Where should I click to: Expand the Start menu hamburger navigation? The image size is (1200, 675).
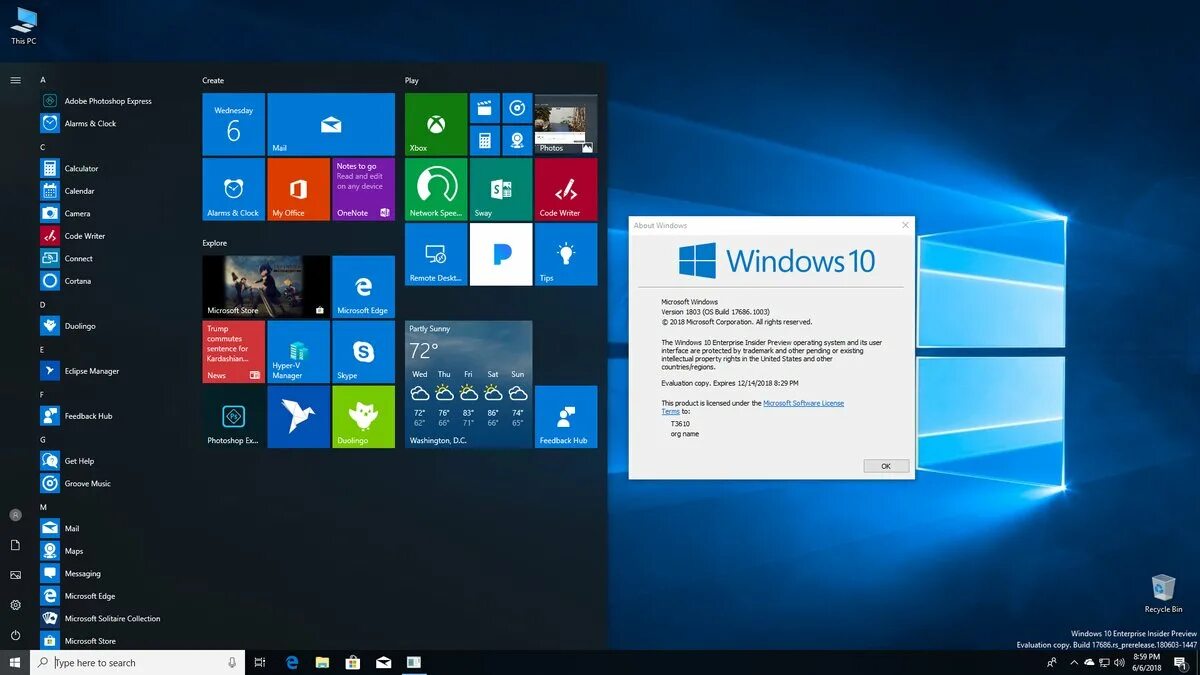(15, 80)
